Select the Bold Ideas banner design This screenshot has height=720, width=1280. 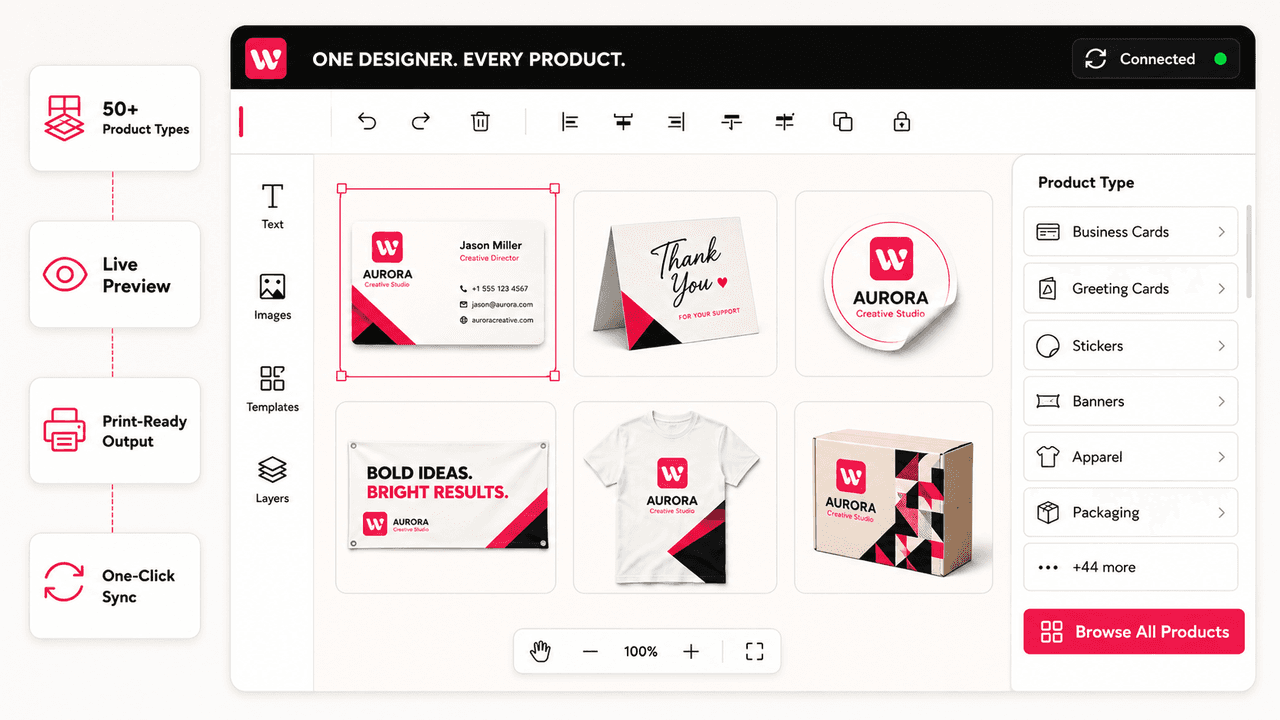pyautogui.click(x=446, y=497)
